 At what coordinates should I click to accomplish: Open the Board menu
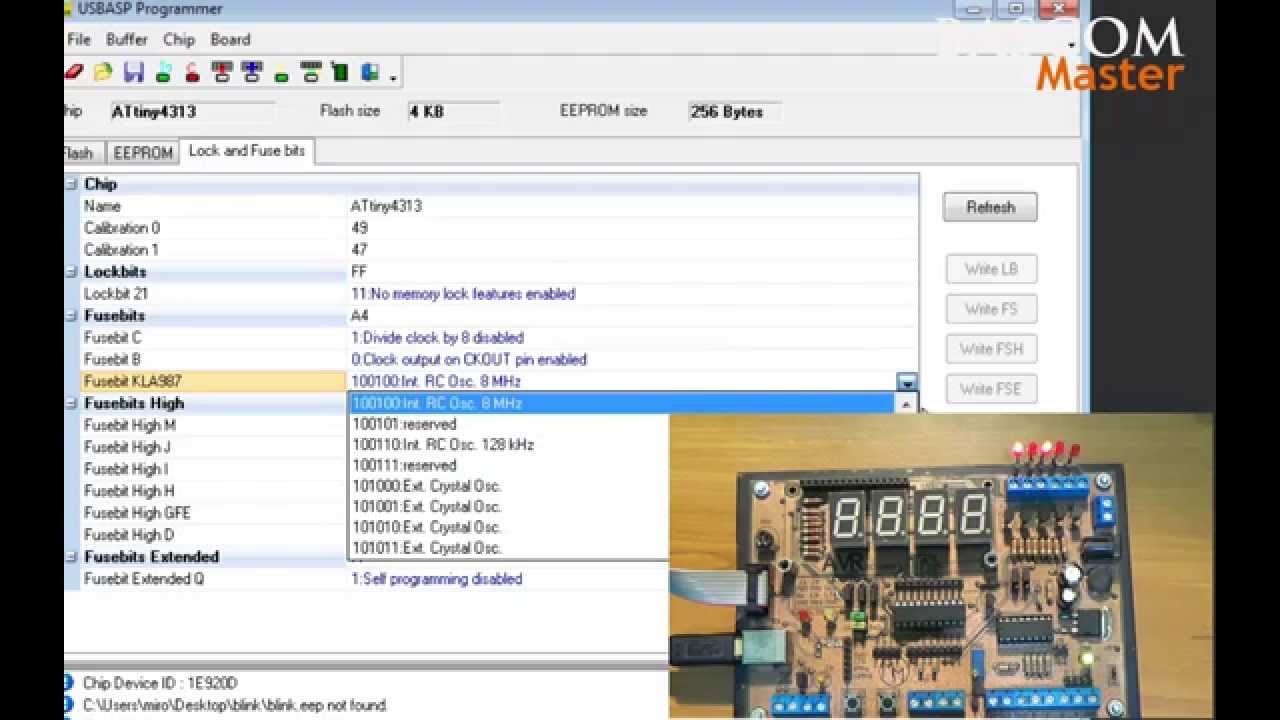pos(230,39)
